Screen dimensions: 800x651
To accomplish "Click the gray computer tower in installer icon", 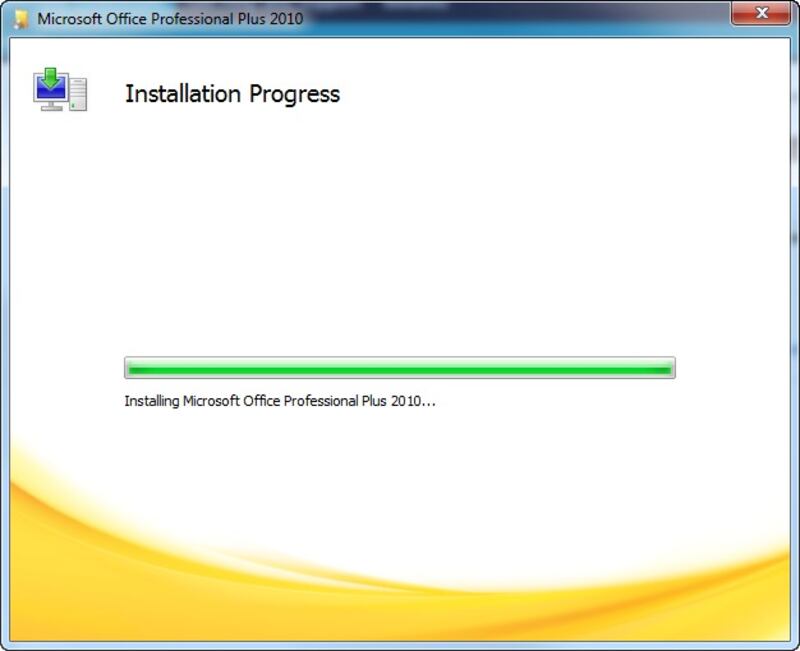I will (77, 93).
